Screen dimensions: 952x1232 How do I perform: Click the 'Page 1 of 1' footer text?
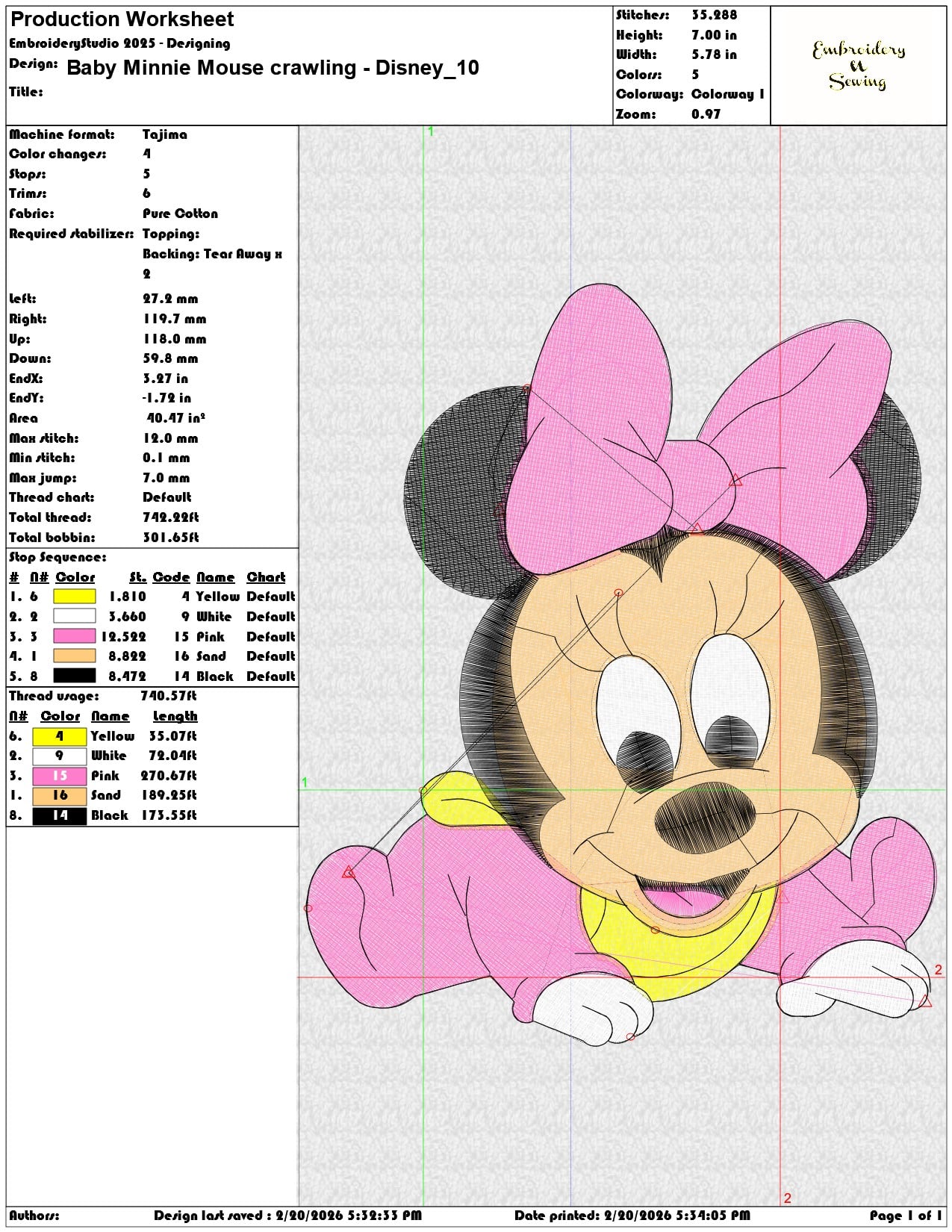pos(906,1216)
